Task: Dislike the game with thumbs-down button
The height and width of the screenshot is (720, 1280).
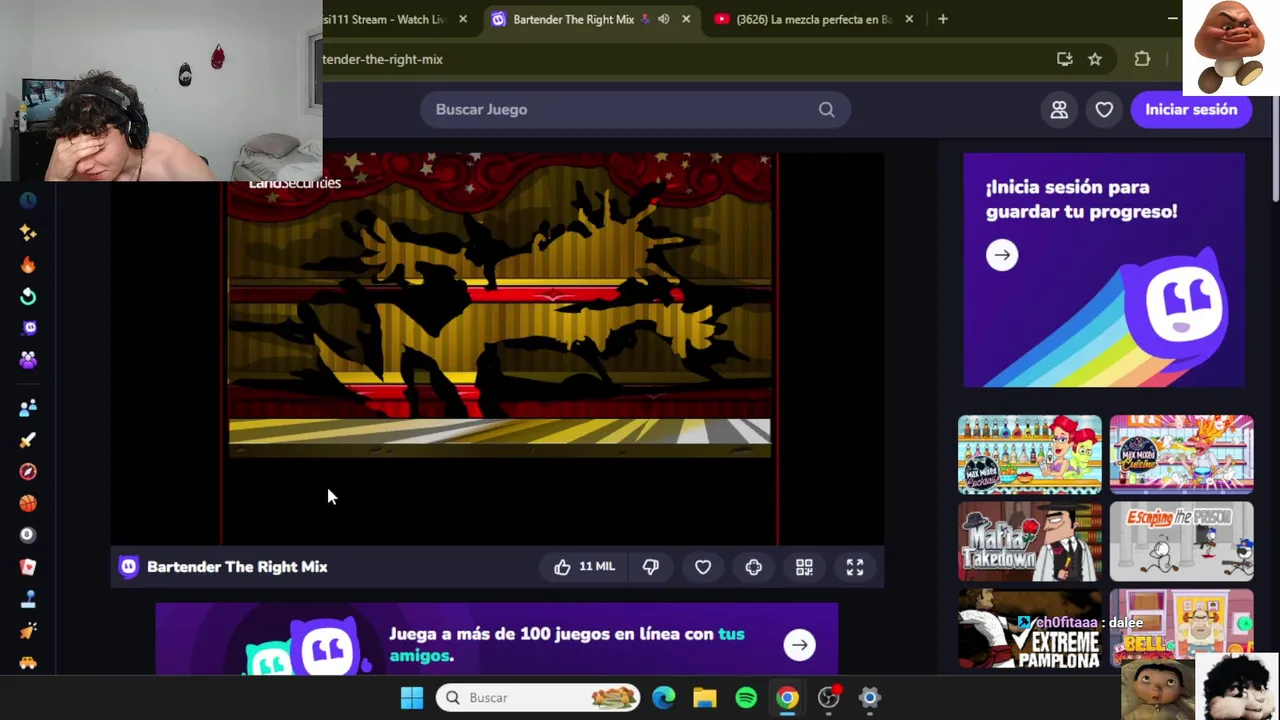Action: pyautogui.click(x=651, y=567)
